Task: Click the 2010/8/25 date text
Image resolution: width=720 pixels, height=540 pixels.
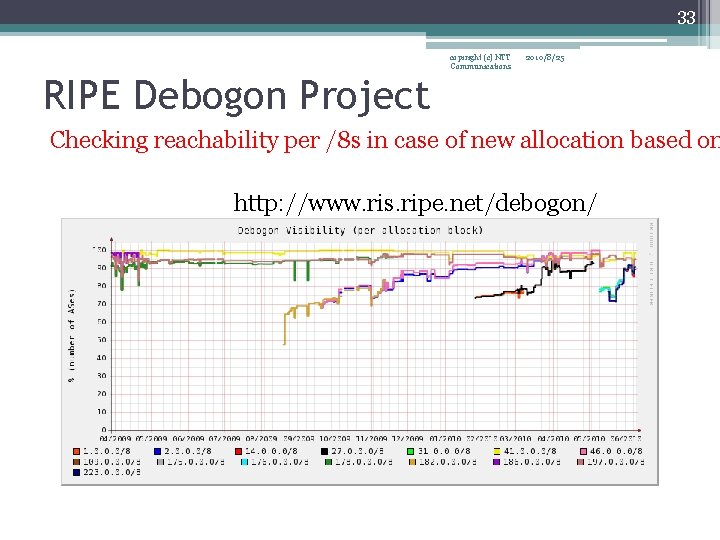Action: 545,57
